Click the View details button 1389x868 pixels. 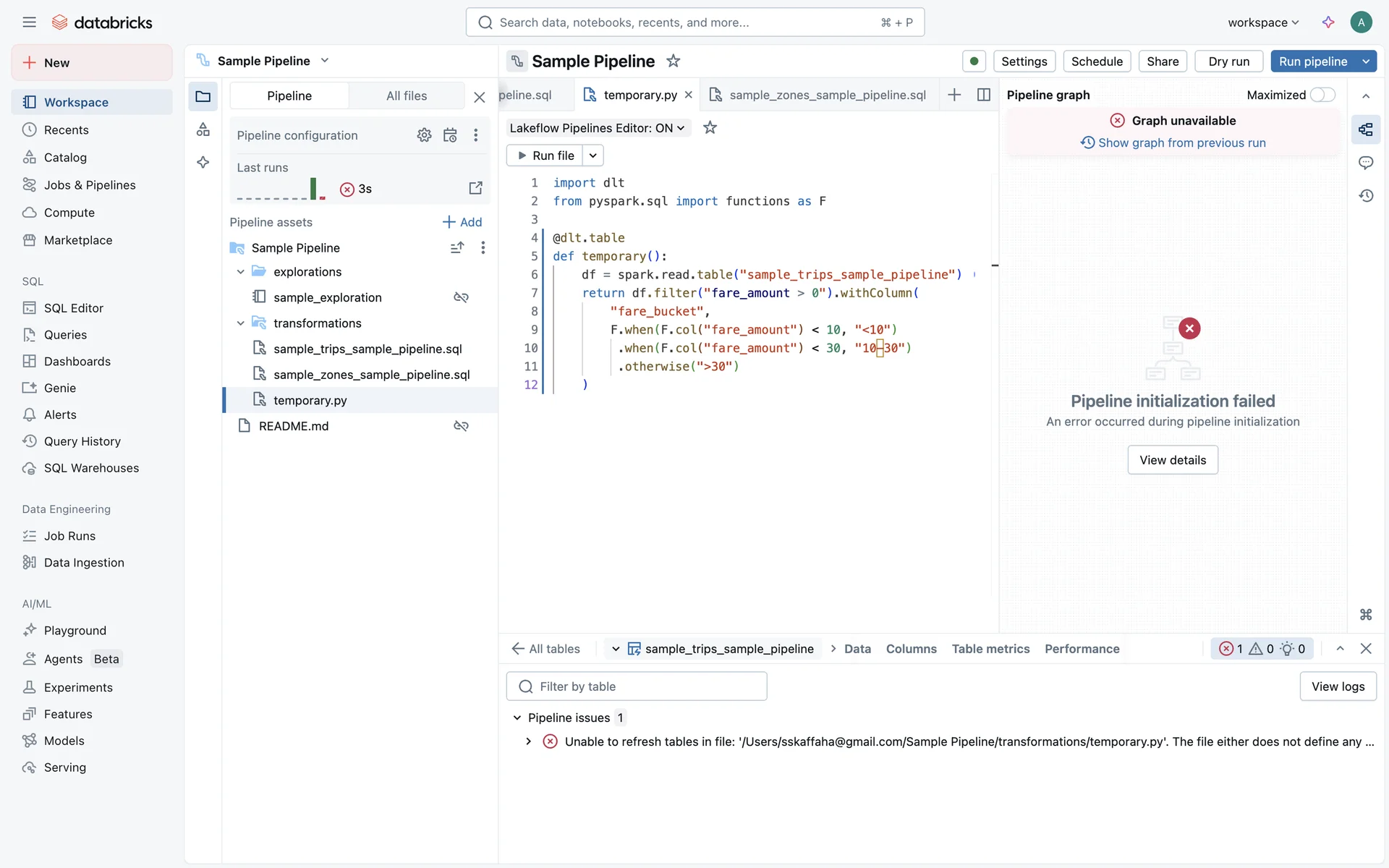(x=1172, y=460)
